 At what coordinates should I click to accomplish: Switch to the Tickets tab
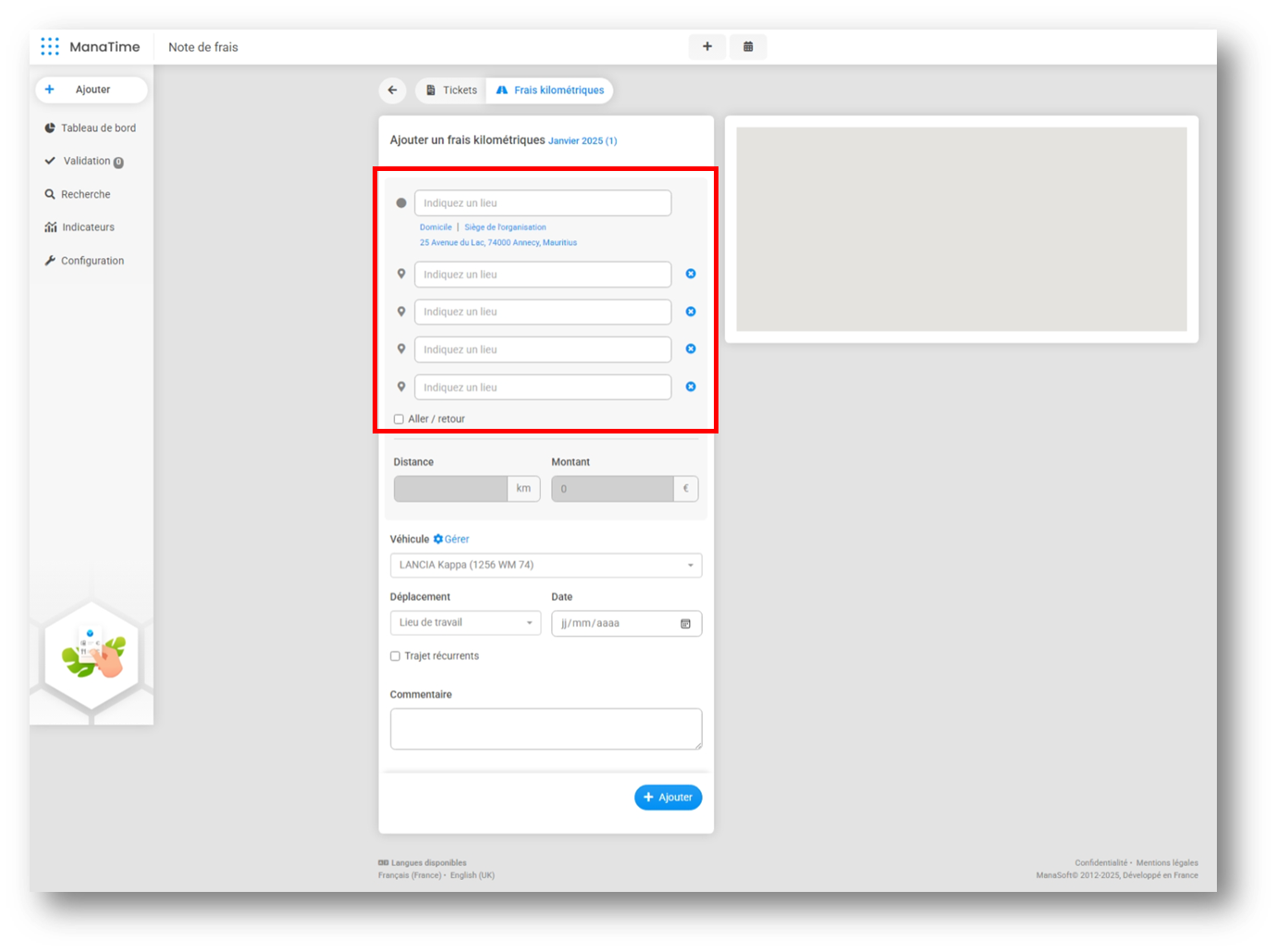(x=450, y=90)
